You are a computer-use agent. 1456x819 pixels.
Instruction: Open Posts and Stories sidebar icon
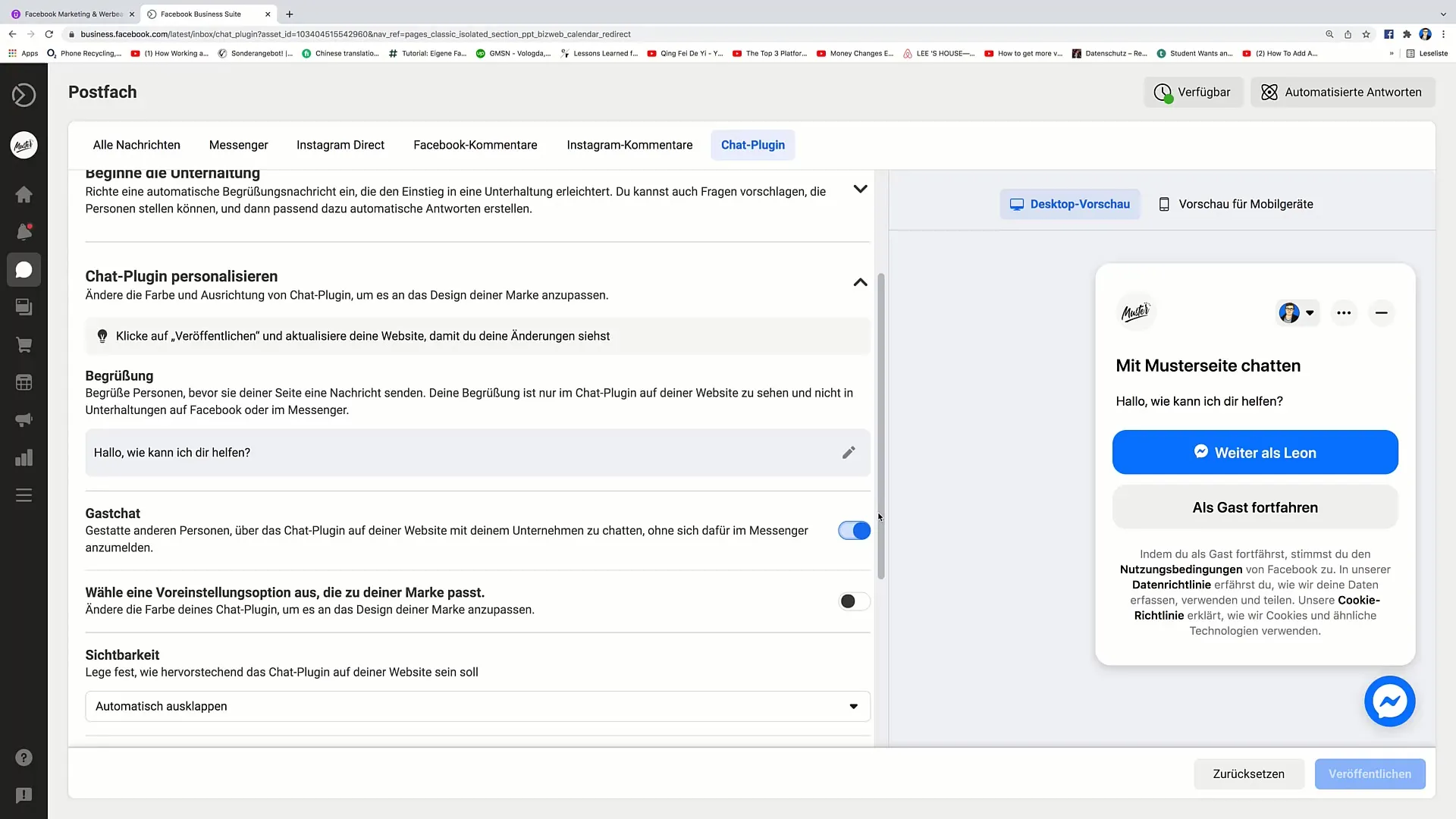[x=24, y=307]
